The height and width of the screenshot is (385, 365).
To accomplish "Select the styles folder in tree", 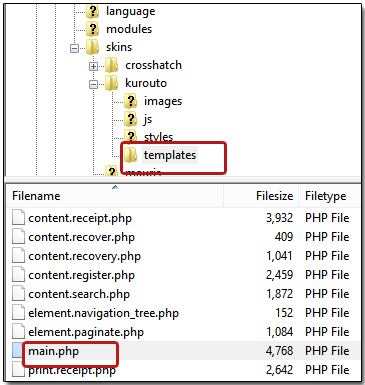I will pyautogui.click(x=158, y=137).
